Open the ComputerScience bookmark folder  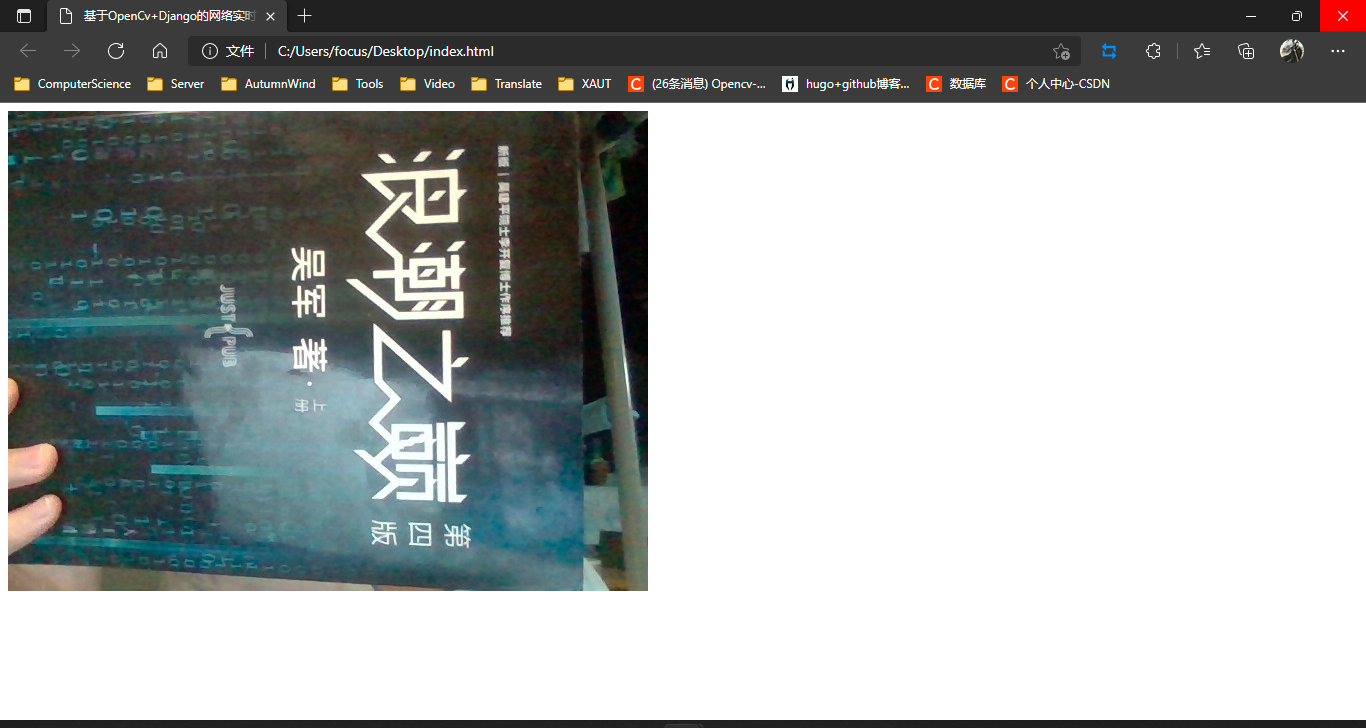pyautogui.click(x=73, y=84)
